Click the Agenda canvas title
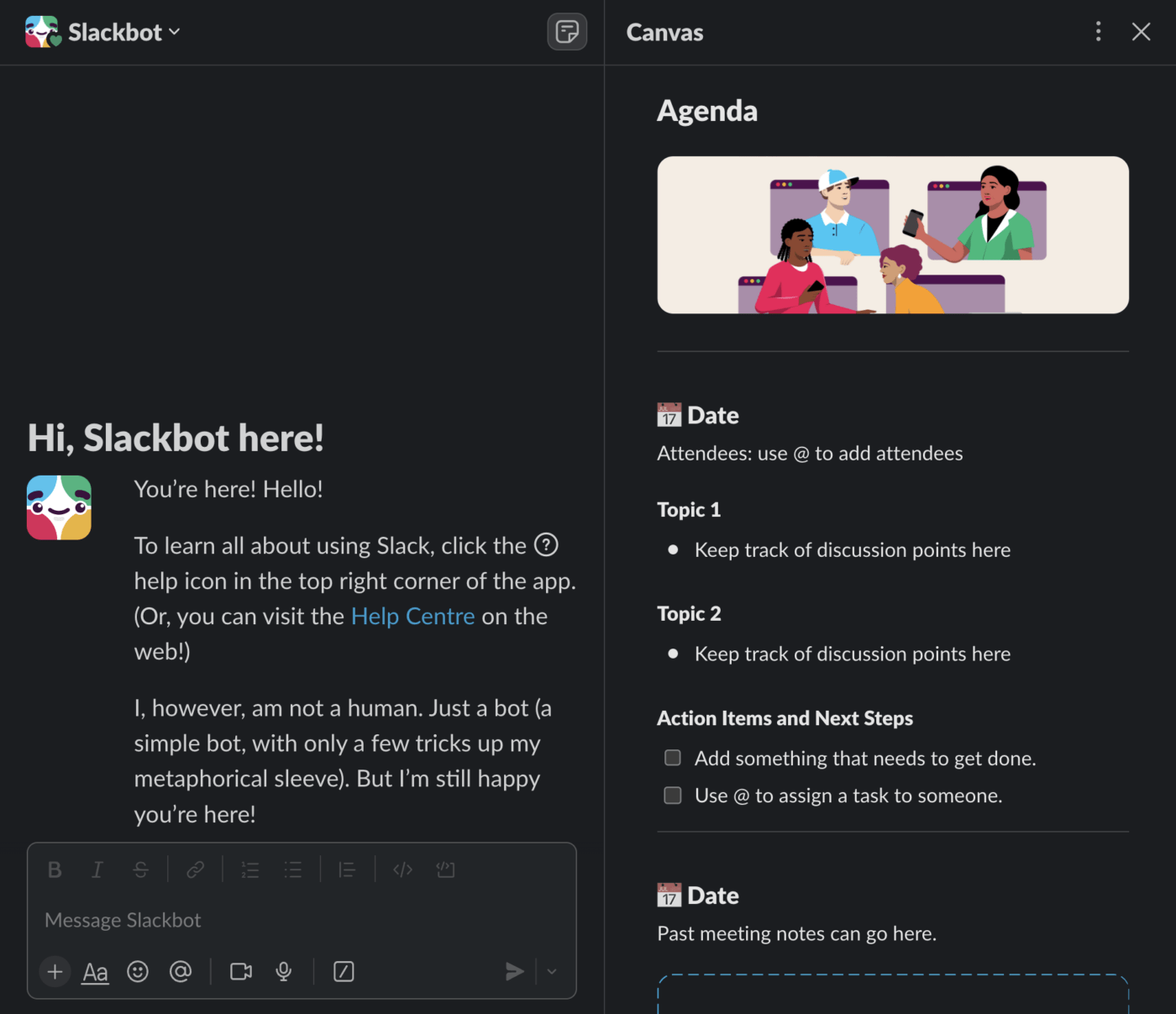 (x=707, y=111)
